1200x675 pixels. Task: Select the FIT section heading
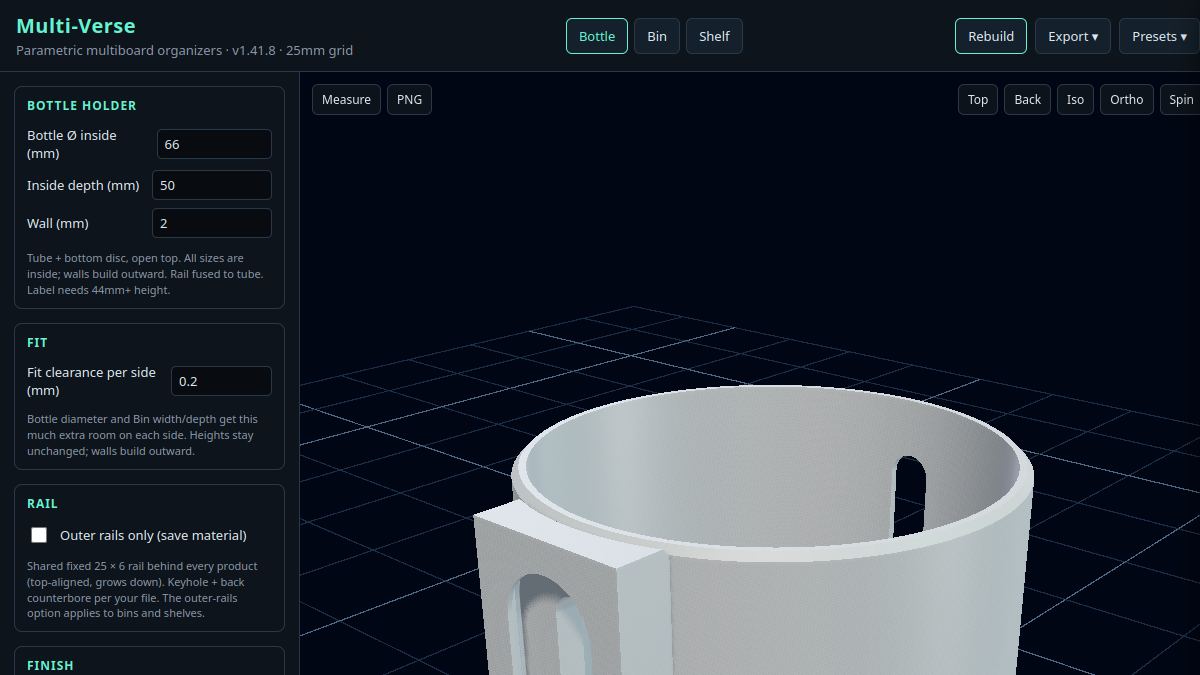(37, 343)
